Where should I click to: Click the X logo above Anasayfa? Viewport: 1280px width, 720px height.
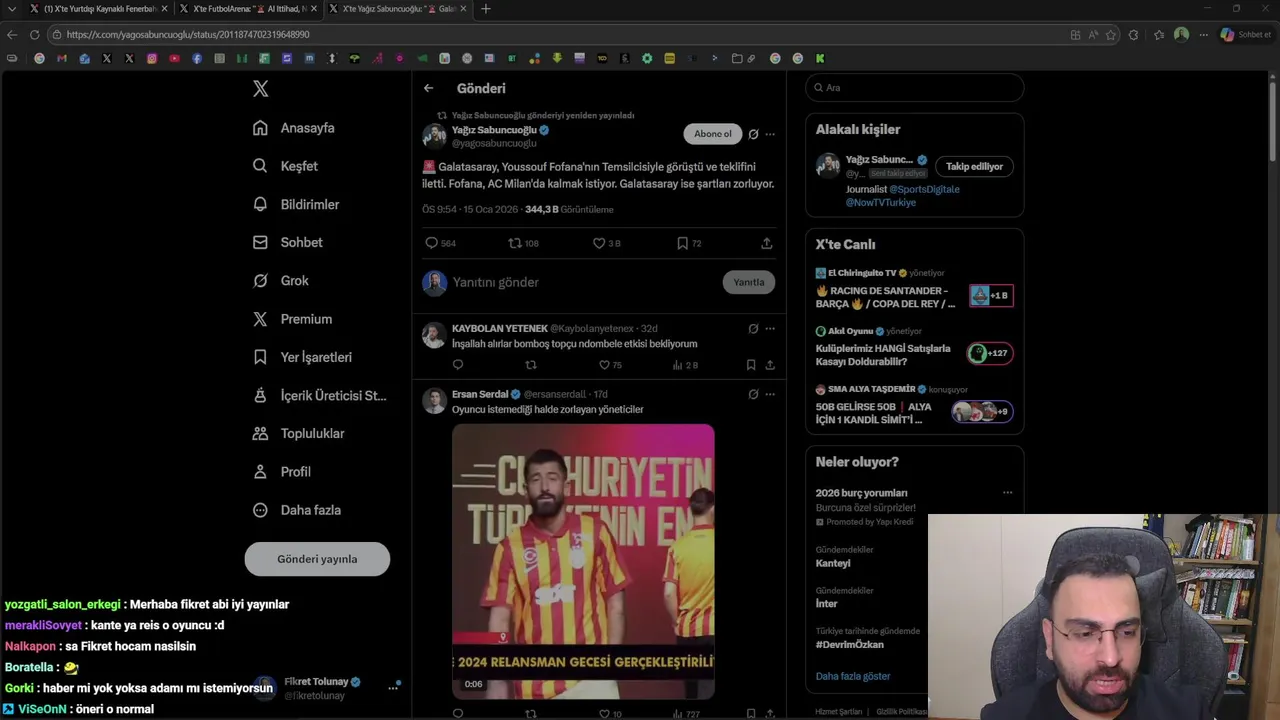click(260, 88)
